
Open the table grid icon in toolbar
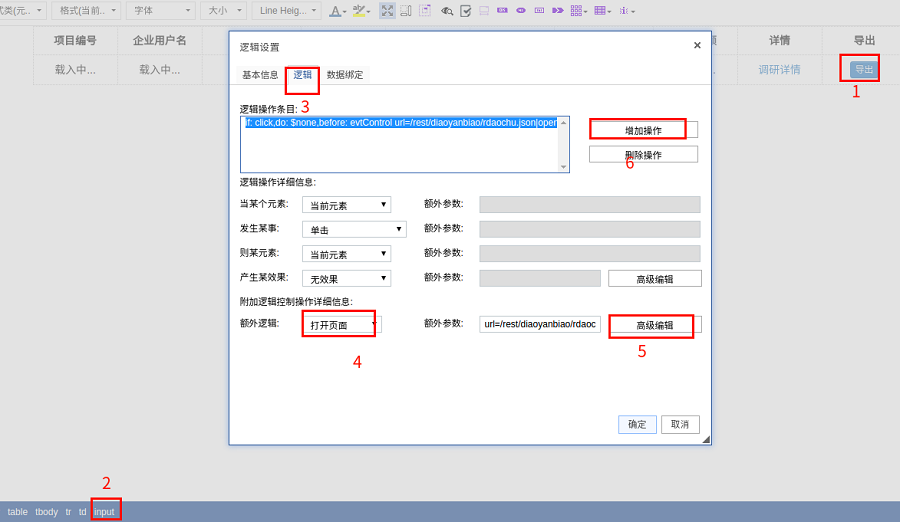[600, 11]
